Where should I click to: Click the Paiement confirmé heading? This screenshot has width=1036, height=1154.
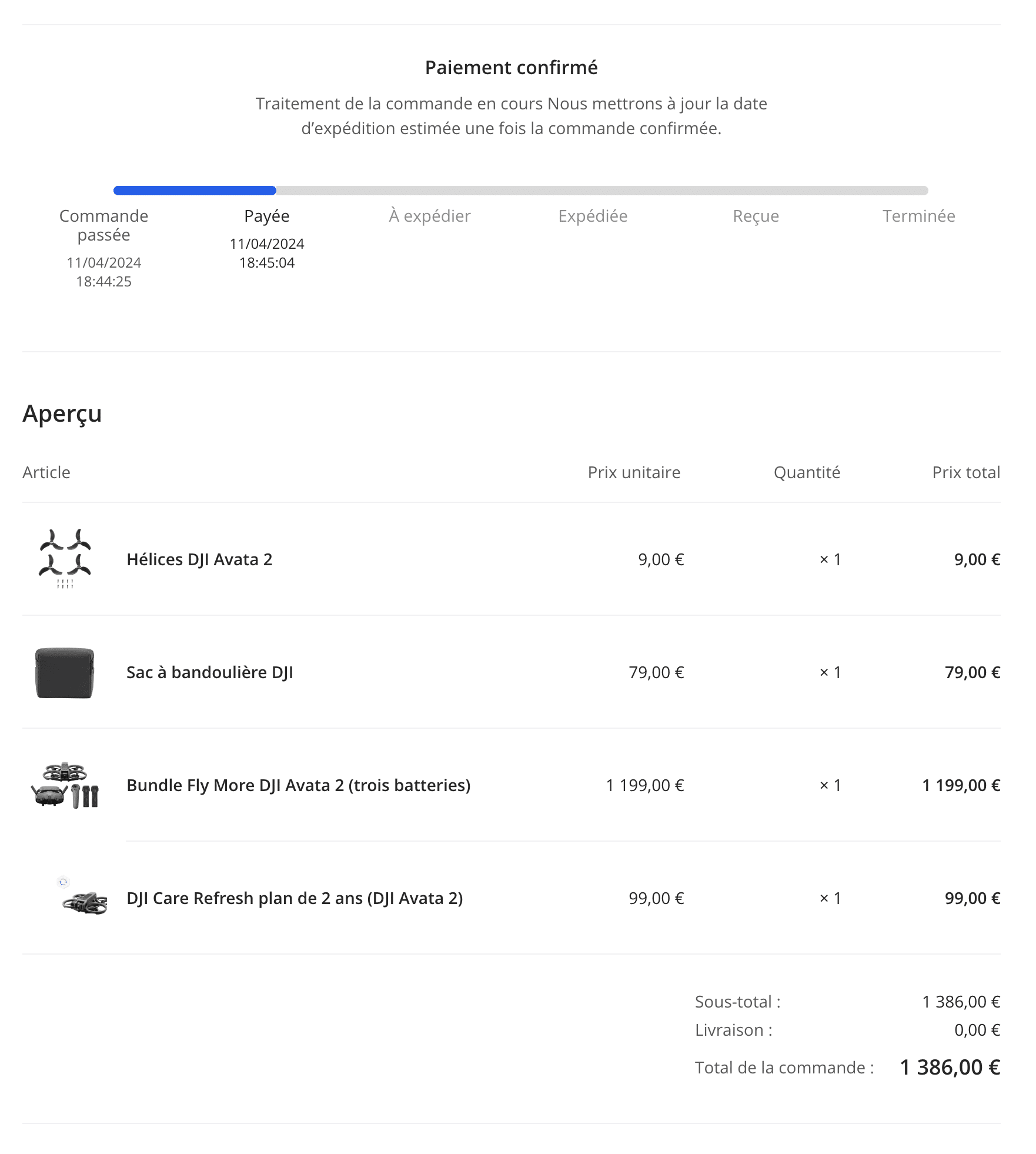[512, 68]
